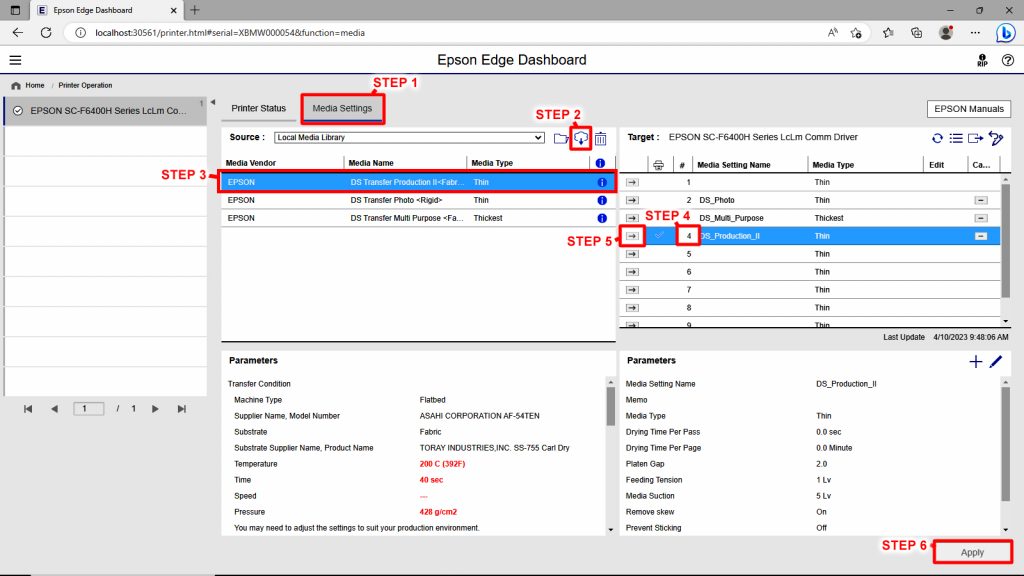
Task: Cancel DS_Multi_Purpose setting with minus button
Action: click(x=981, y=218)
